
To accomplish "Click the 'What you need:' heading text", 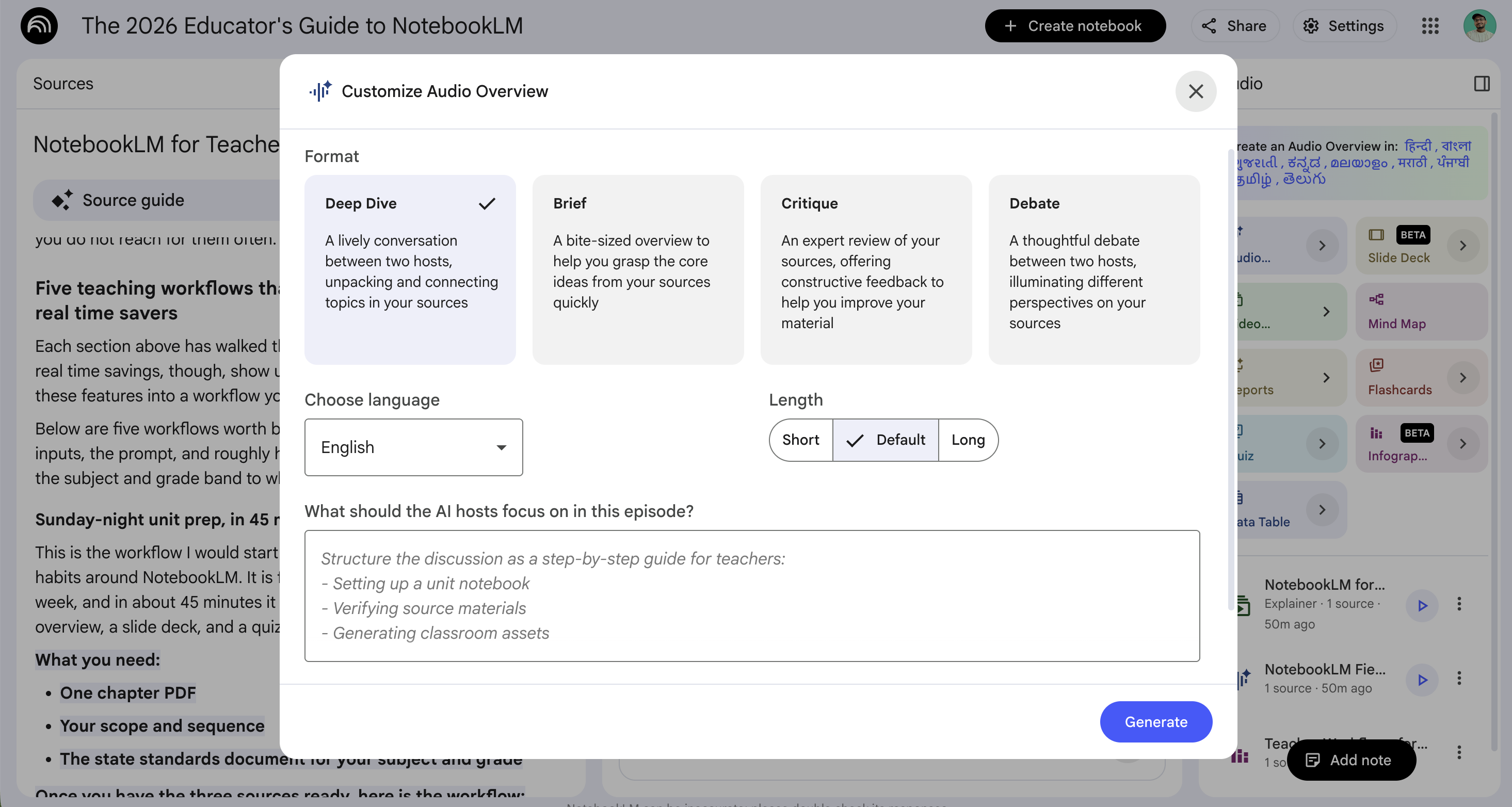I will pos(98,659).
